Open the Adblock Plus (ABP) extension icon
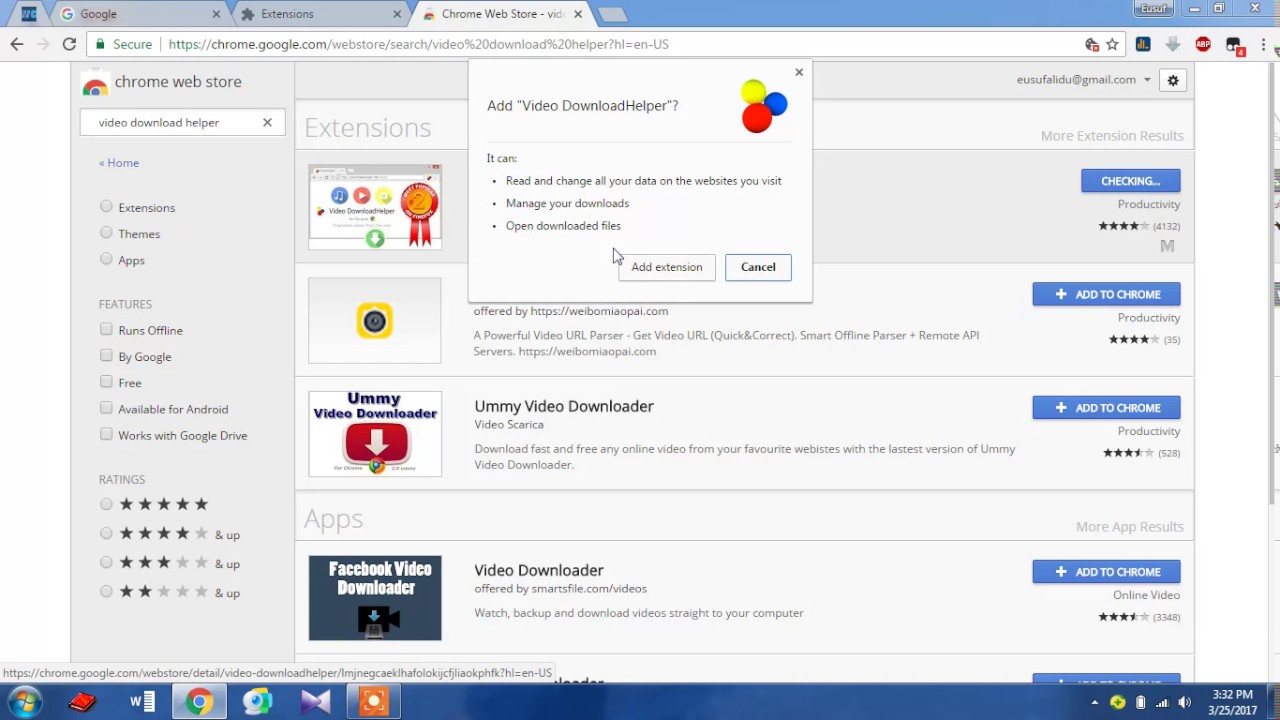This screenshot has width=1280, height=720. tap(1203, 44)
